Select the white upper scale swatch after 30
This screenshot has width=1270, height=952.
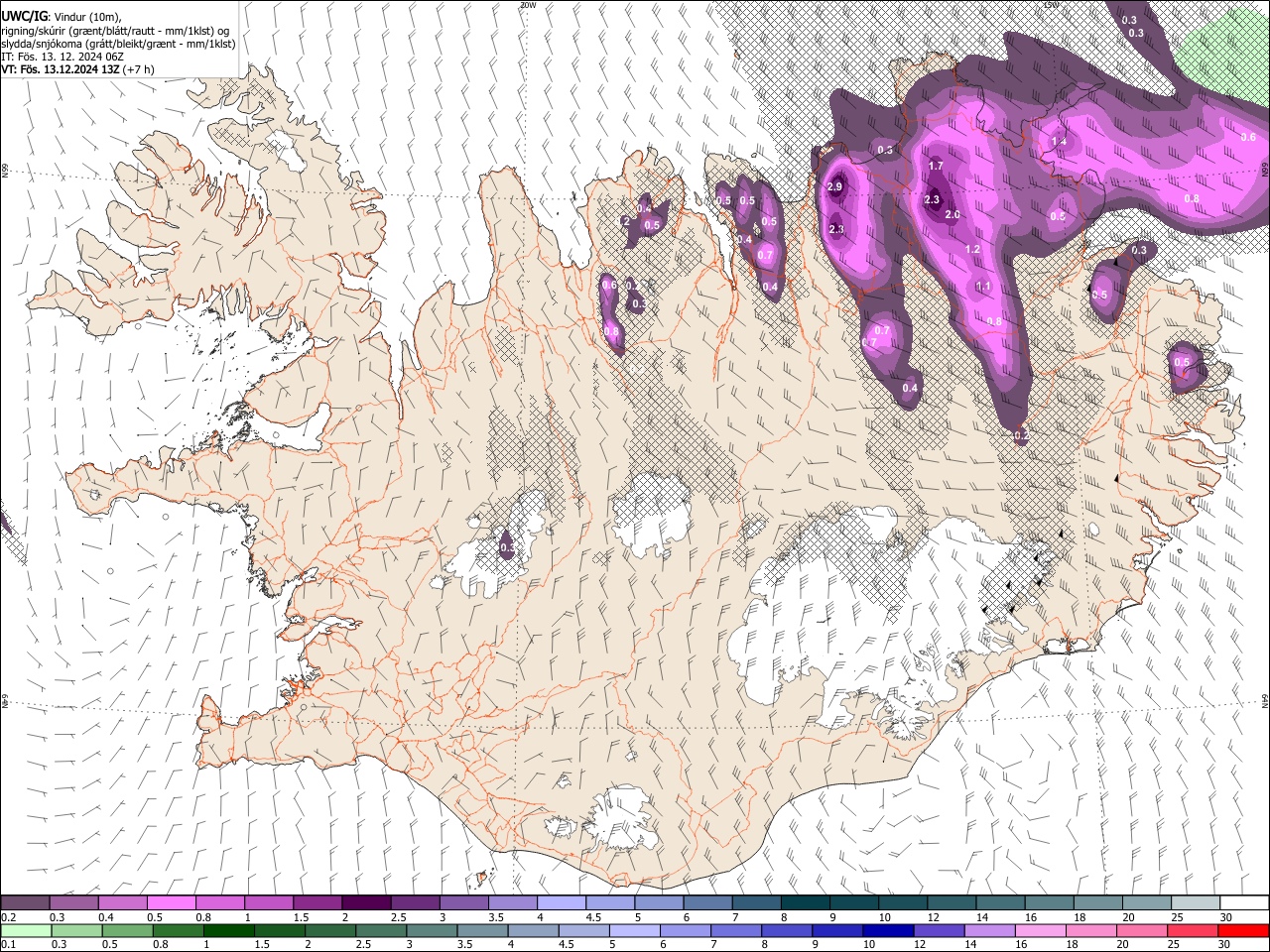point(1244,902)
